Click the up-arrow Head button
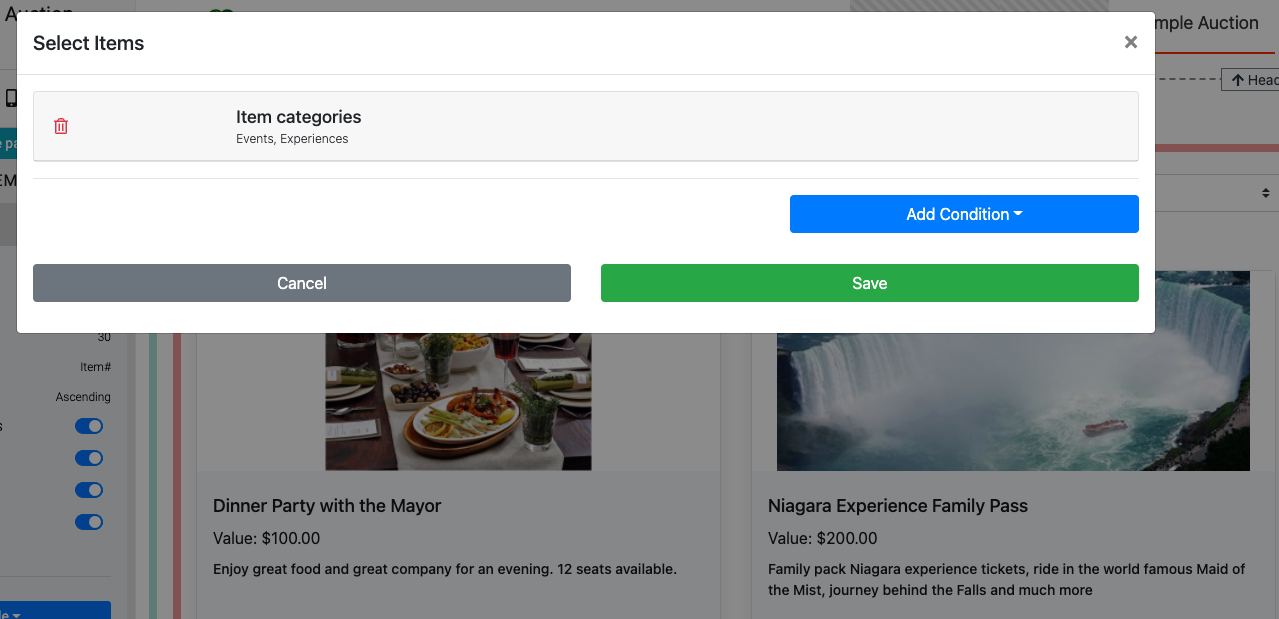Screen dimensions: 1279x619 point(1250,80)
